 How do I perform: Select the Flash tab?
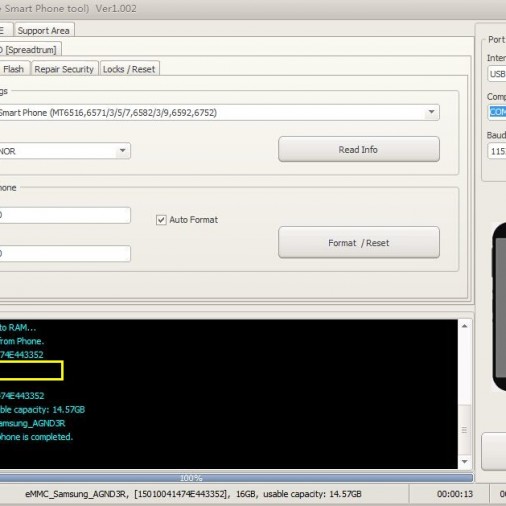click(x=14, y=69)
